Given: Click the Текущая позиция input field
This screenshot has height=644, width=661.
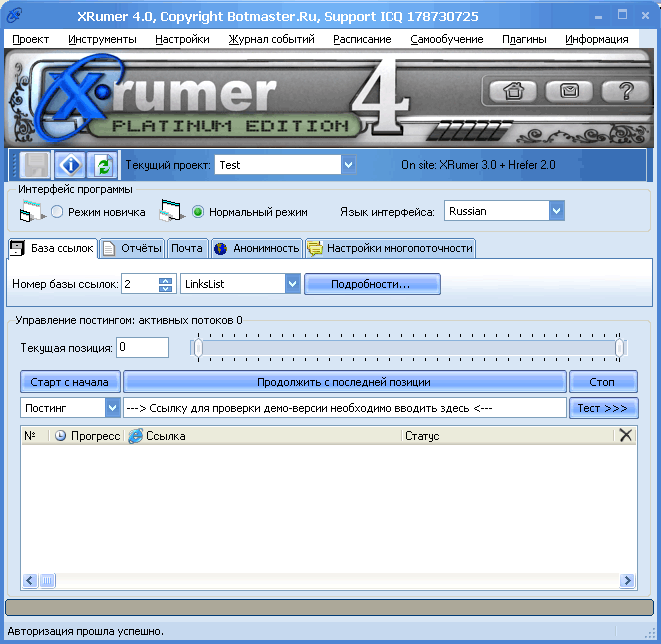Looking at the screenshot, I should click(x=142, y=347).
